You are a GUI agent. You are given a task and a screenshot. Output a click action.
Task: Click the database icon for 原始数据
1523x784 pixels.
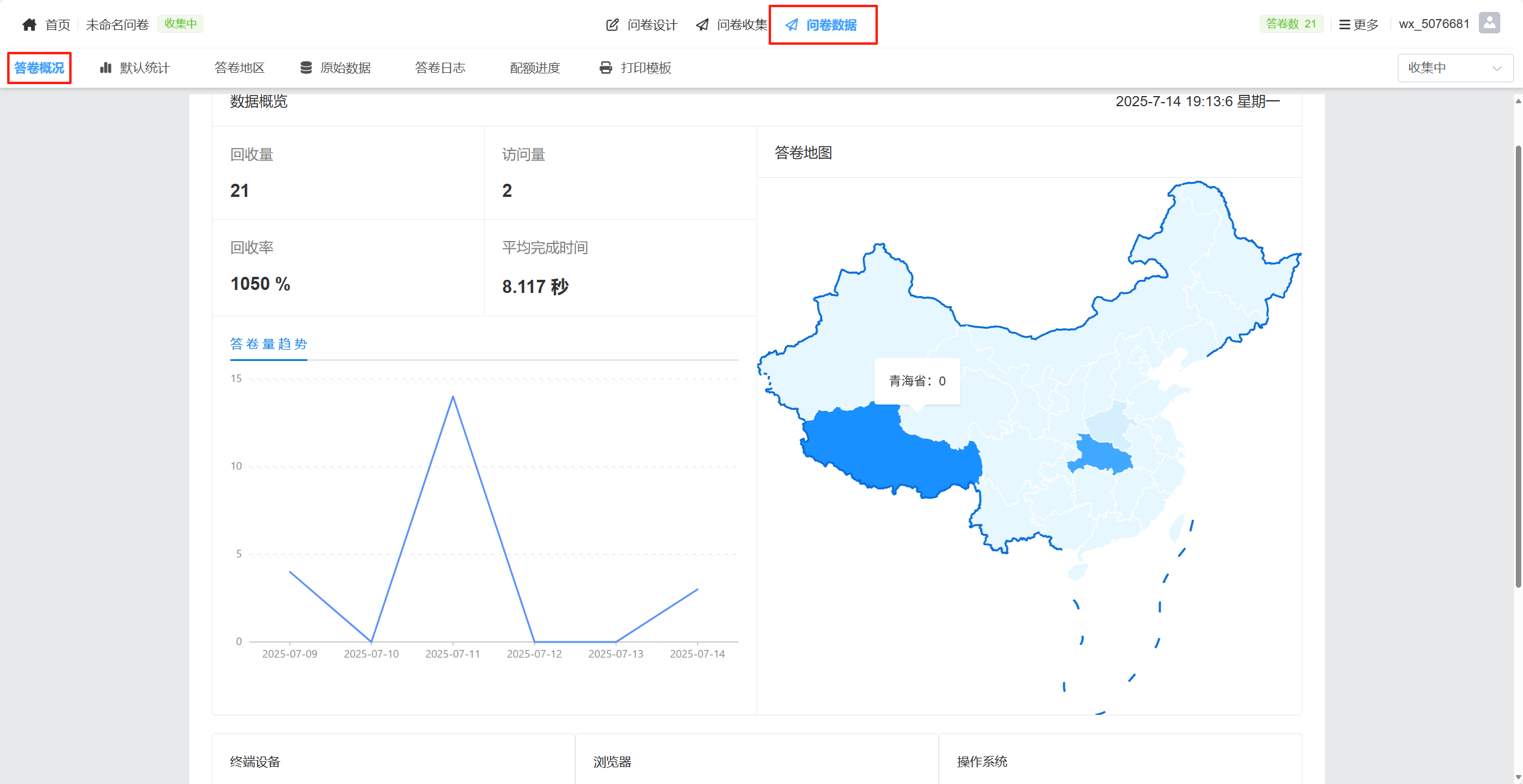coord(306,67)
